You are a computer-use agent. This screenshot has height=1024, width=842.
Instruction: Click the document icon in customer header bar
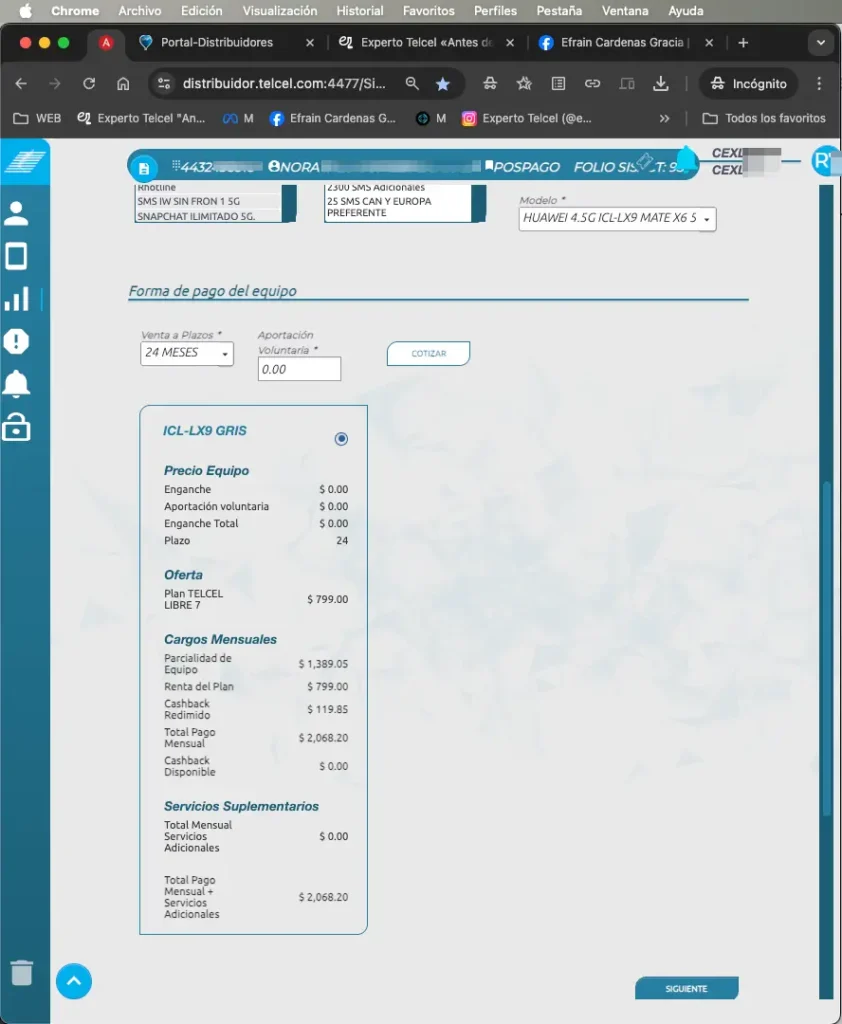pyautogui.click(x=144, y=168)
